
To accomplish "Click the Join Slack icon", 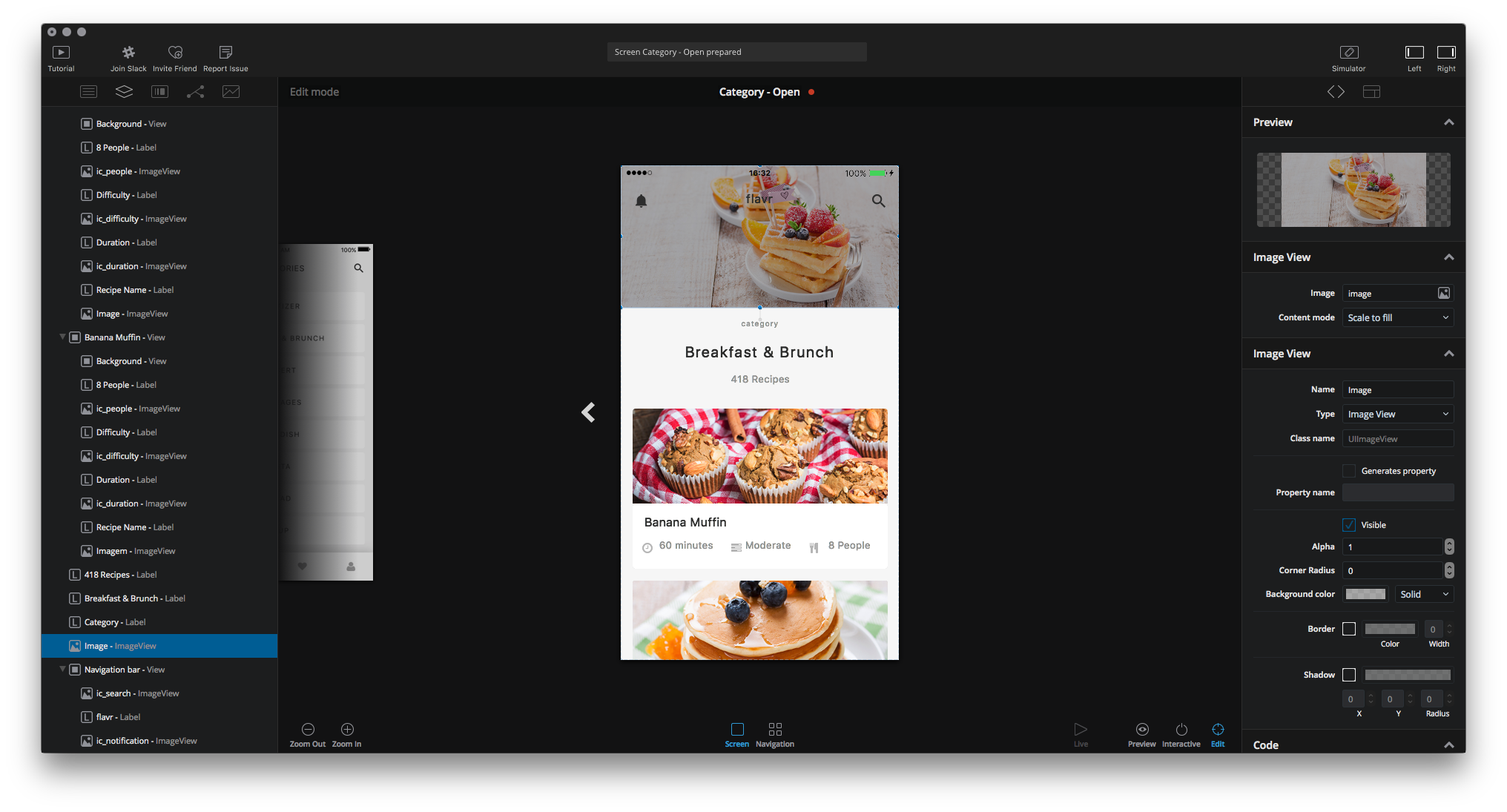I will tap(128, 52).
